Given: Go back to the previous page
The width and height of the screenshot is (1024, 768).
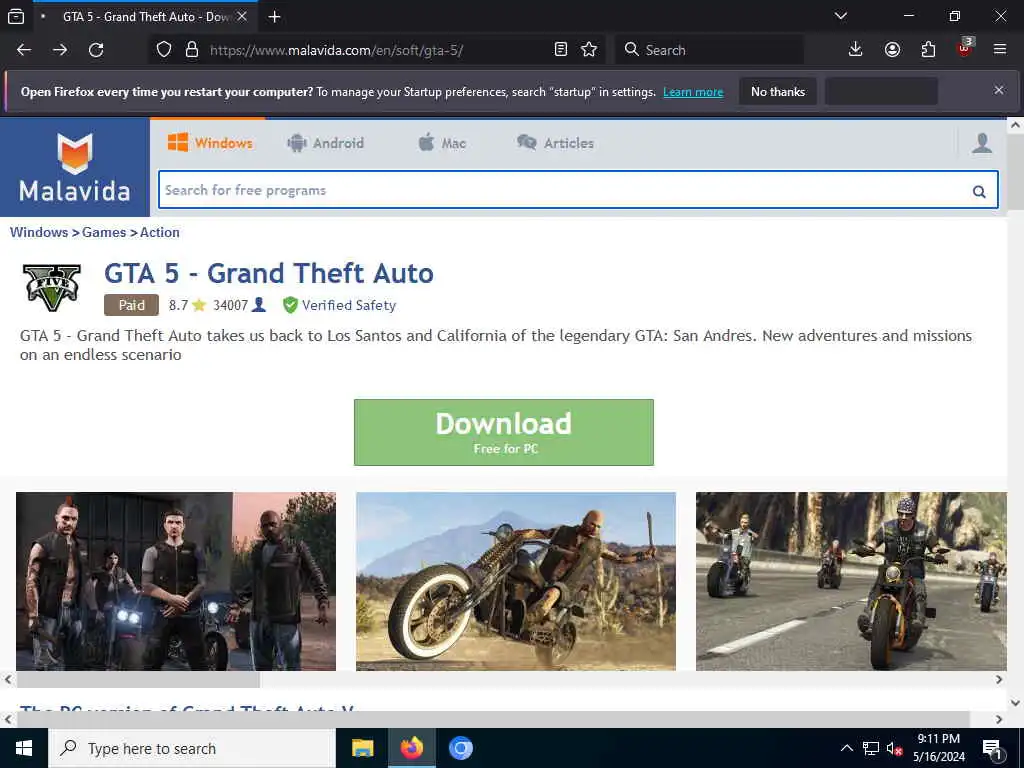Looking at the screenshot, I should coord(24,50).
